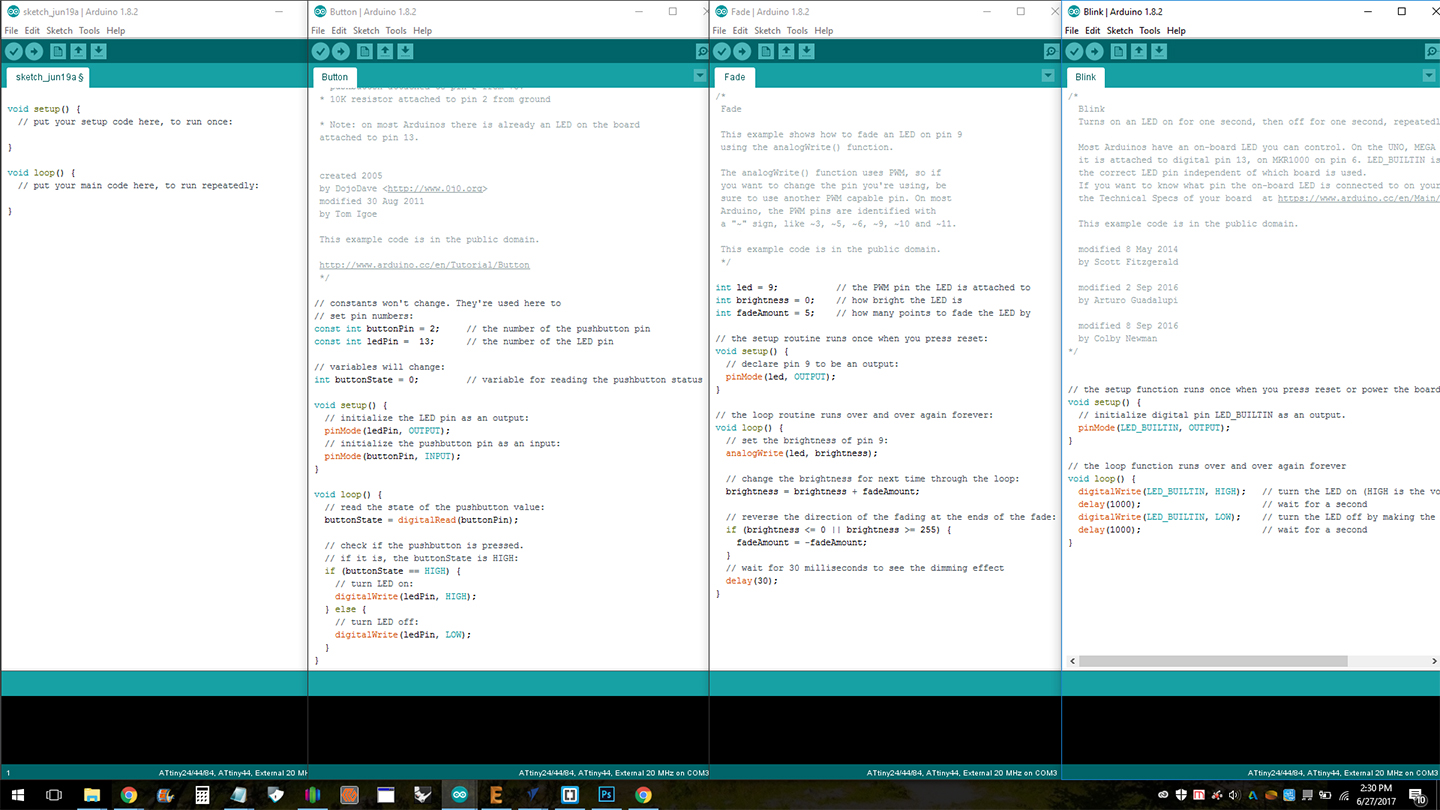This screenshot has height=810, width=1440.
Task: Click the 'pinMode(LED_BUILTIN, OUTPUT);' line
Action: click(1153, 427)
